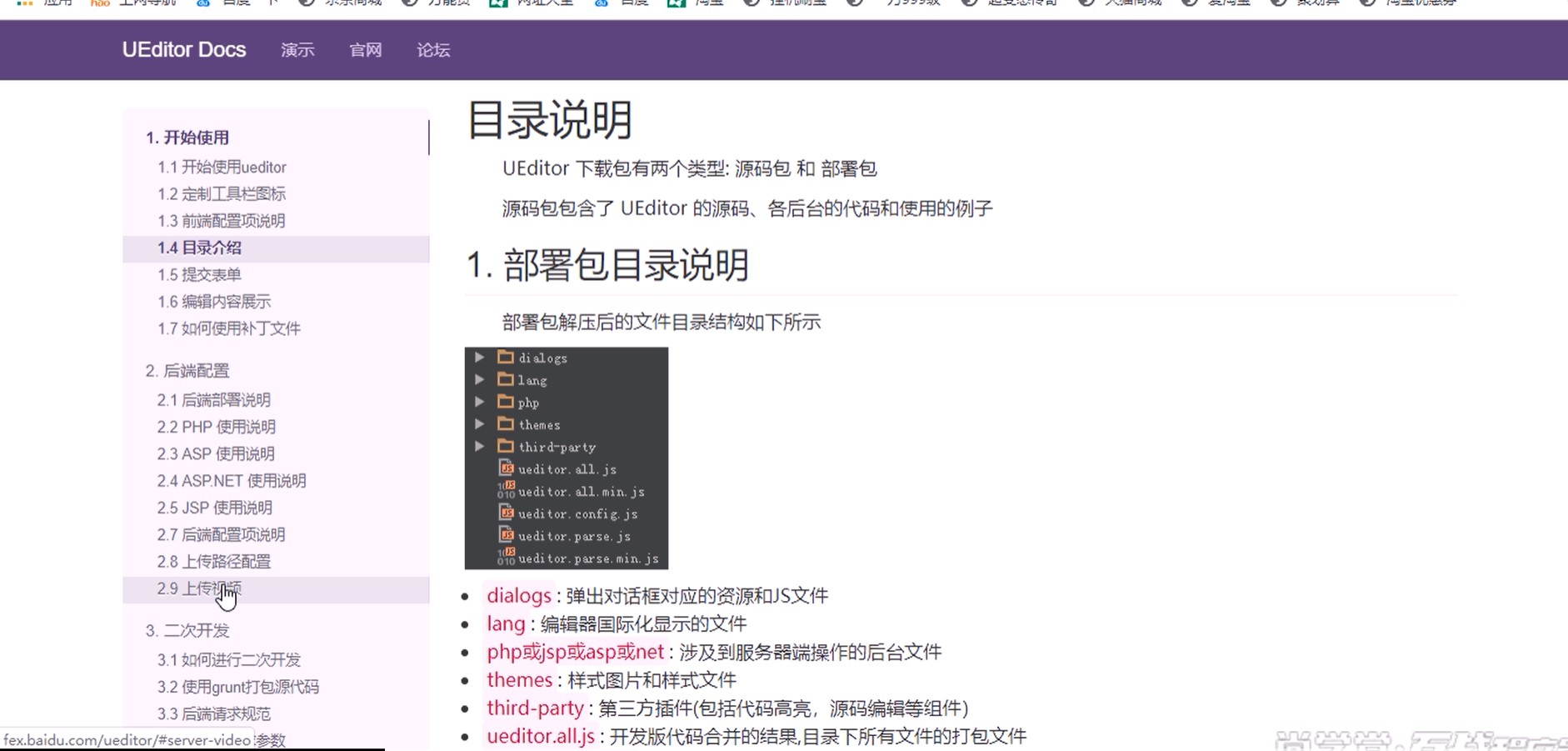This screenshot has width=1568, height=751.
Task: Click the expand arrow beside themes folder
Action: pyautogui.click(x=480, y=423)
